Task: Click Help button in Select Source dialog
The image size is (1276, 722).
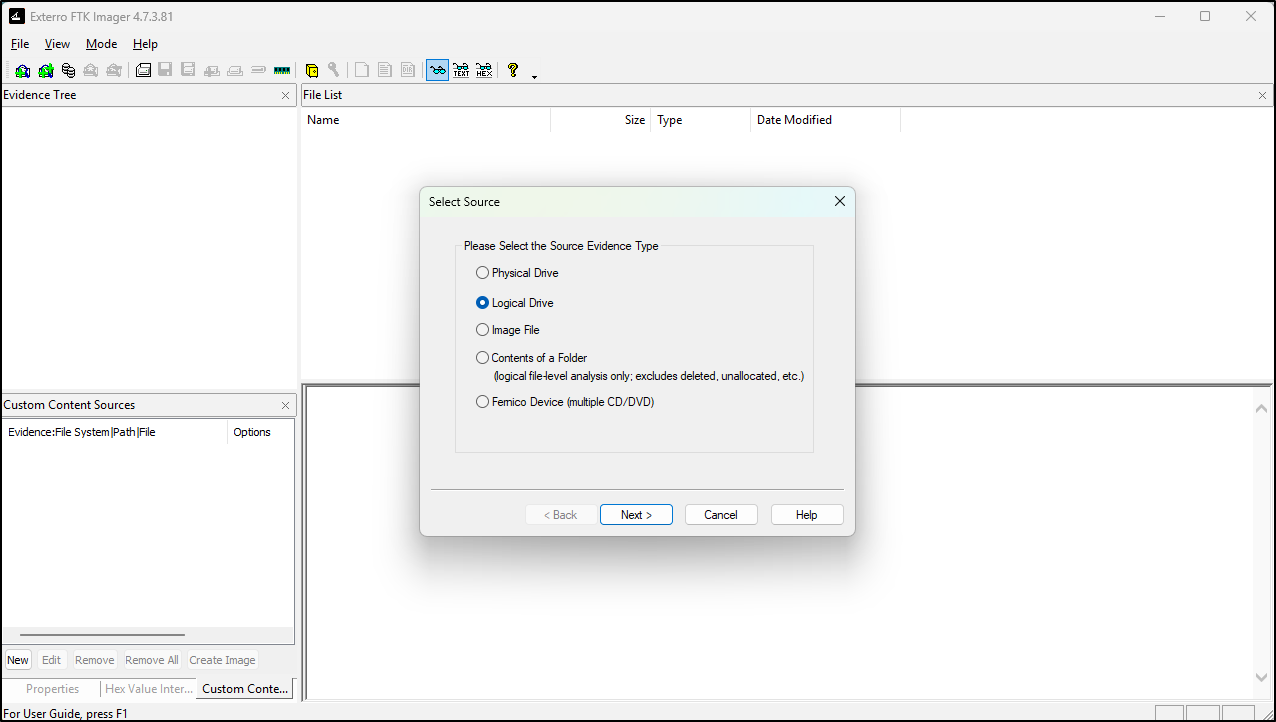Action: click(x=807, y=515)
